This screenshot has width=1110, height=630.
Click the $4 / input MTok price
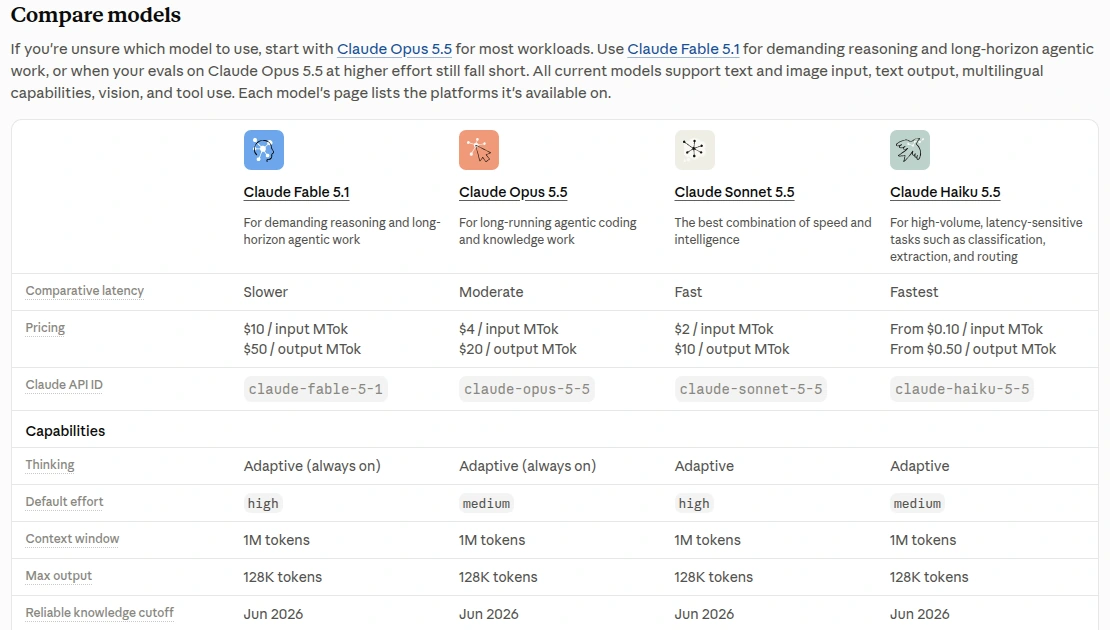tap(509, 328)
